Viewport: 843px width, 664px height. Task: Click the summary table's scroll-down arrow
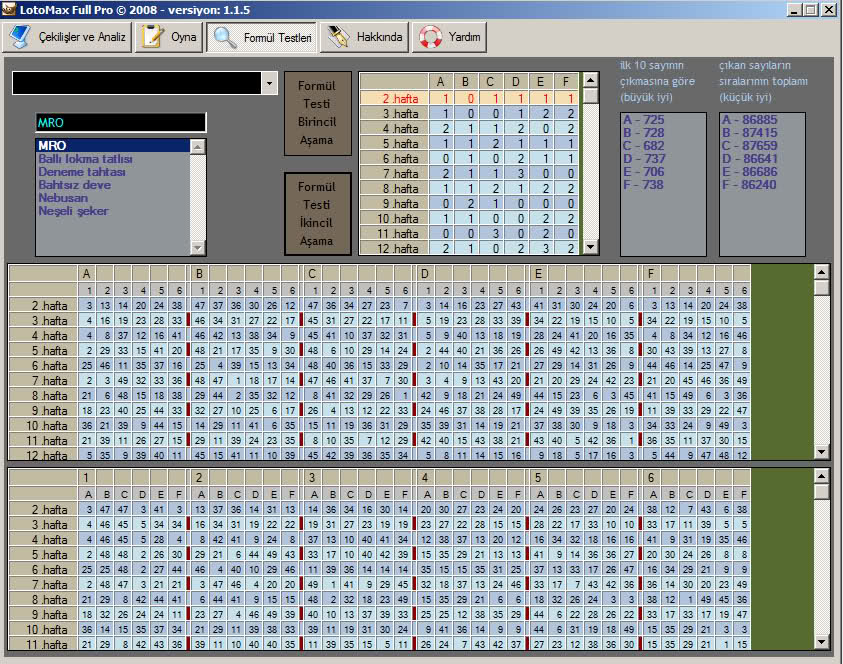click(590, 247)
